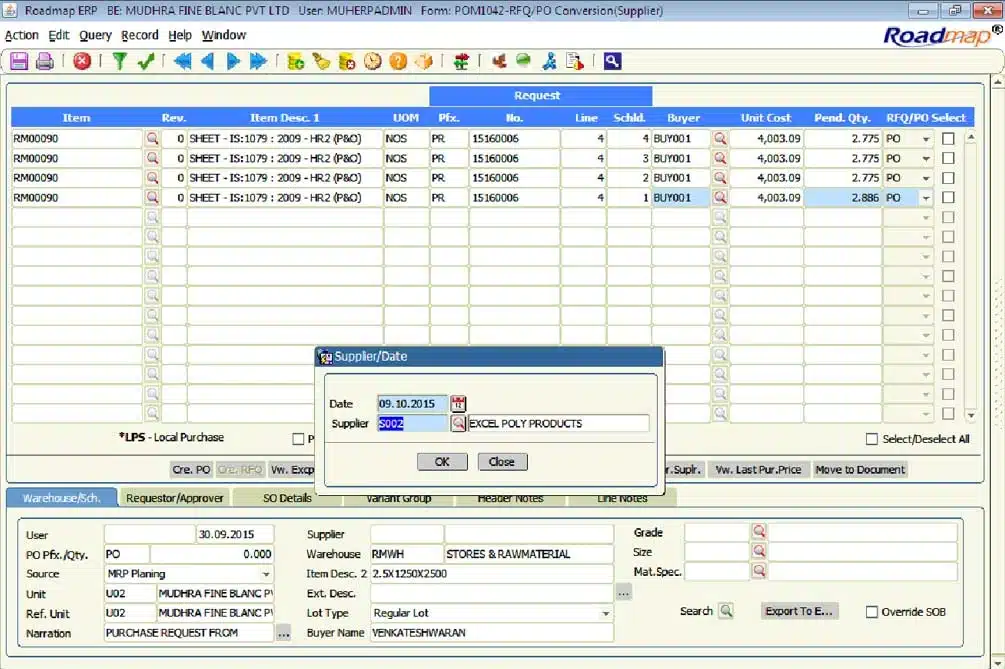Click the red flower toolbar icon
This screenshot has width=1005, height=669.
click(x=499, y=62)
